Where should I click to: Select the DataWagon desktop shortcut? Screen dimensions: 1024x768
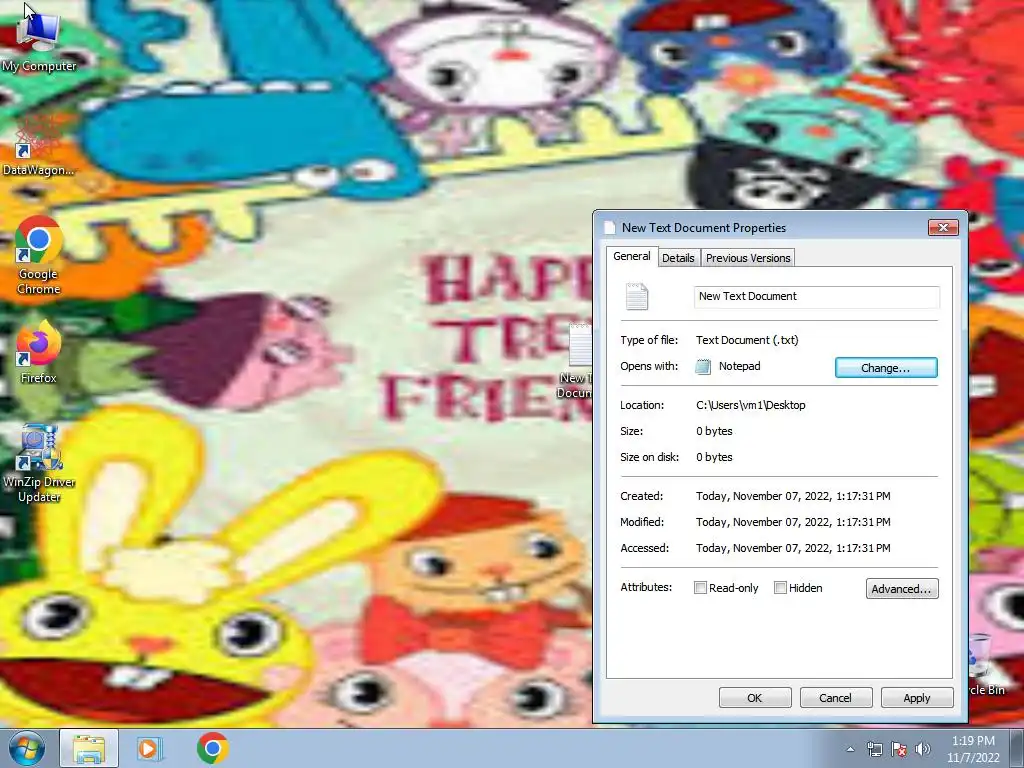(38, 146)
